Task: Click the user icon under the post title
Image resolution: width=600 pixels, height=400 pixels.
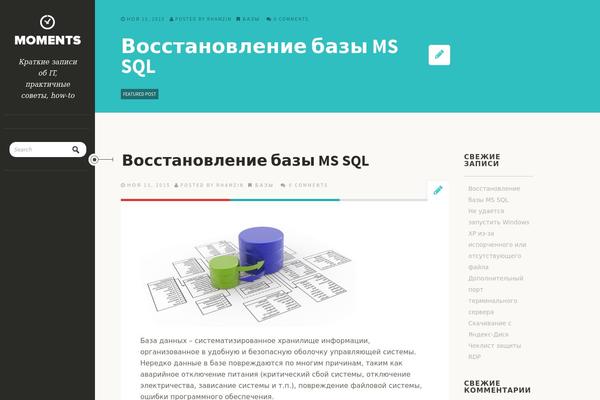Action: [x=176, y=185]
